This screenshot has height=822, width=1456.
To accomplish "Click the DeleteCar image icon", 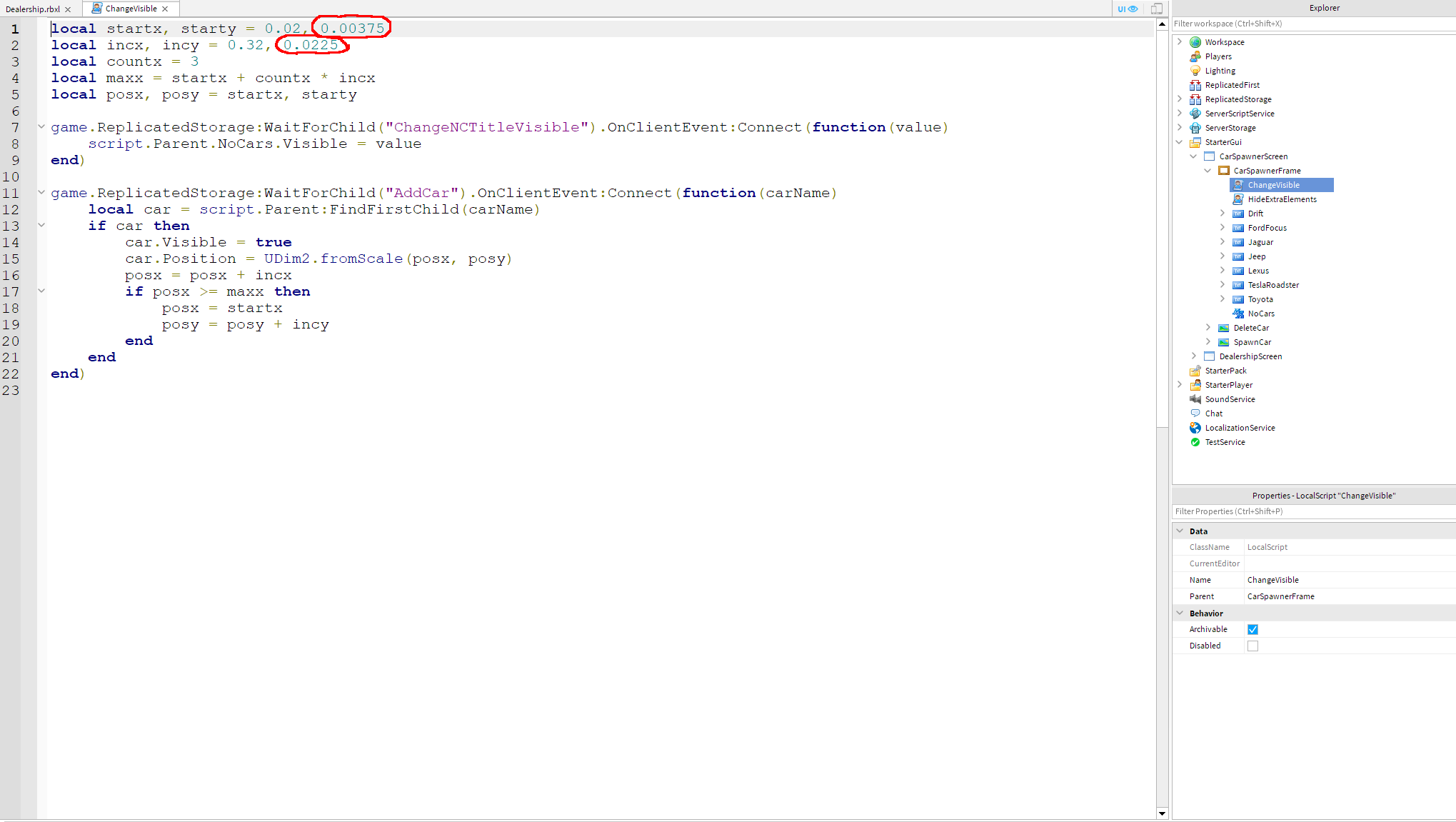I will click(x=1224, y=328).
